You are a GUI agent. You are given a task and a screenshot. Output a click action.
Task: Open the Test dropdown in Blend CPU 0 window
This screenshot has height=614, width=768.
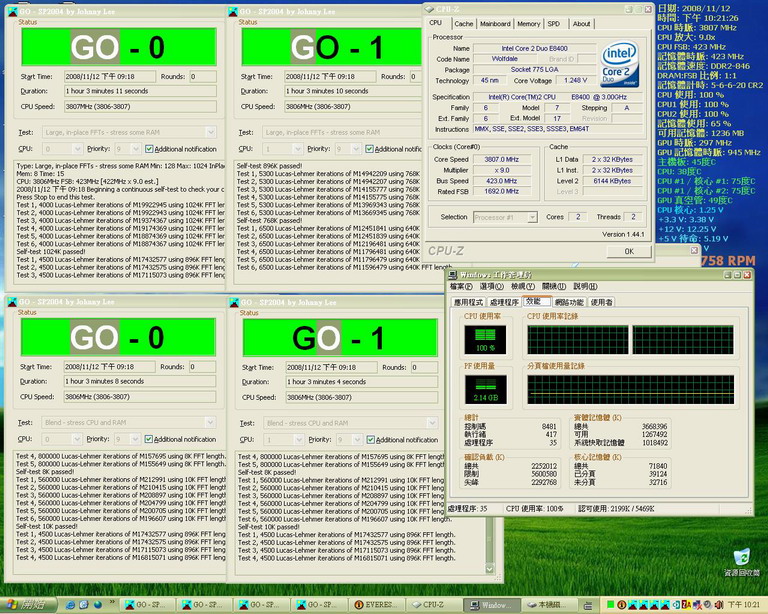(210, 423)
